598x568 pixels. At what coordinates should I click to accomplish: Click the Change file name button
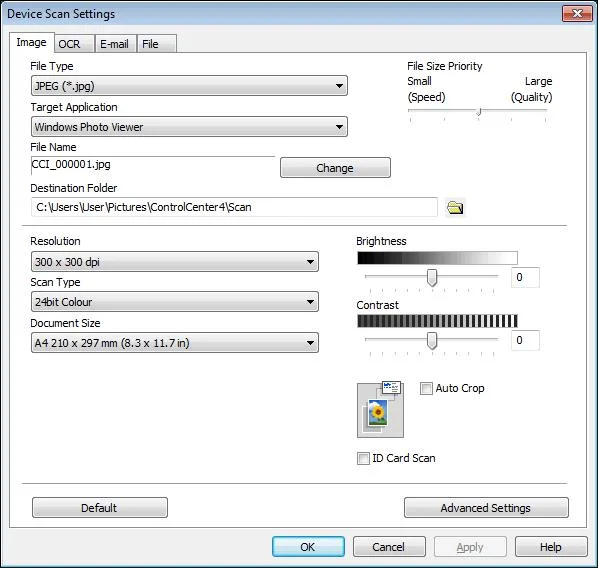pos(335,168)
